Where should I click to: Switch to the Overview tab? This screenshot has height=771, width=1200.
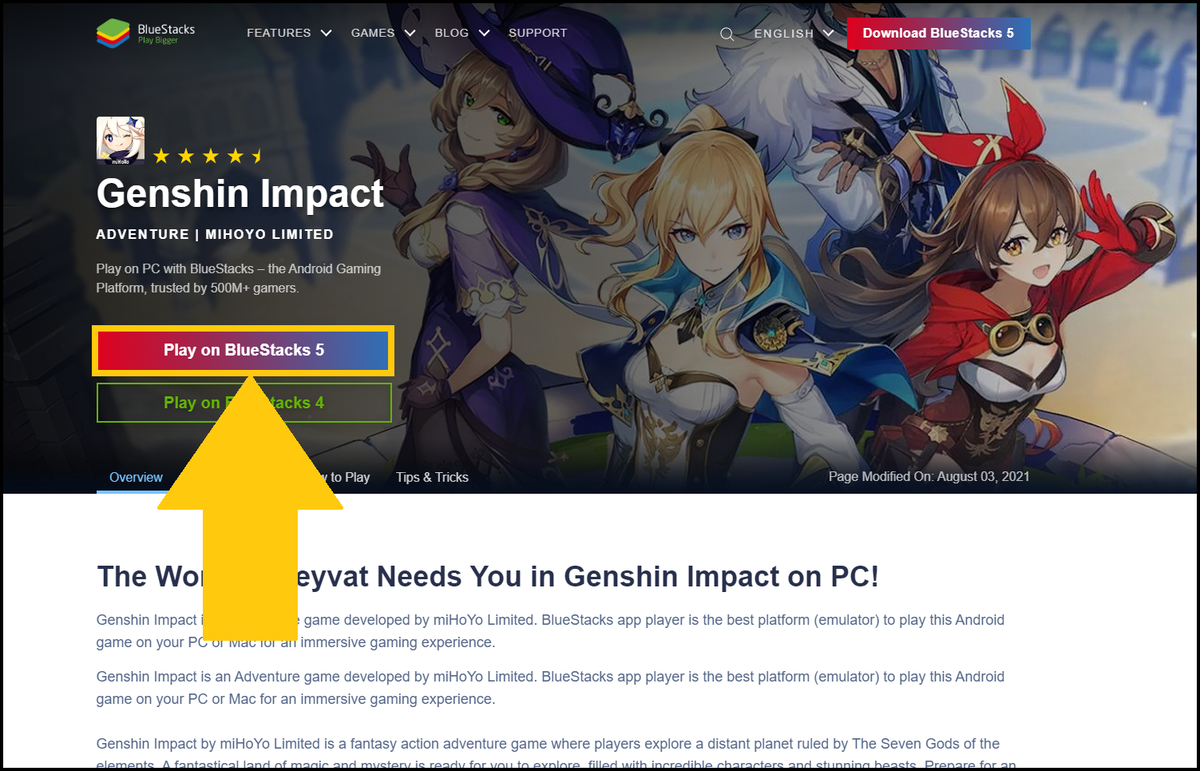click(136, 477)
